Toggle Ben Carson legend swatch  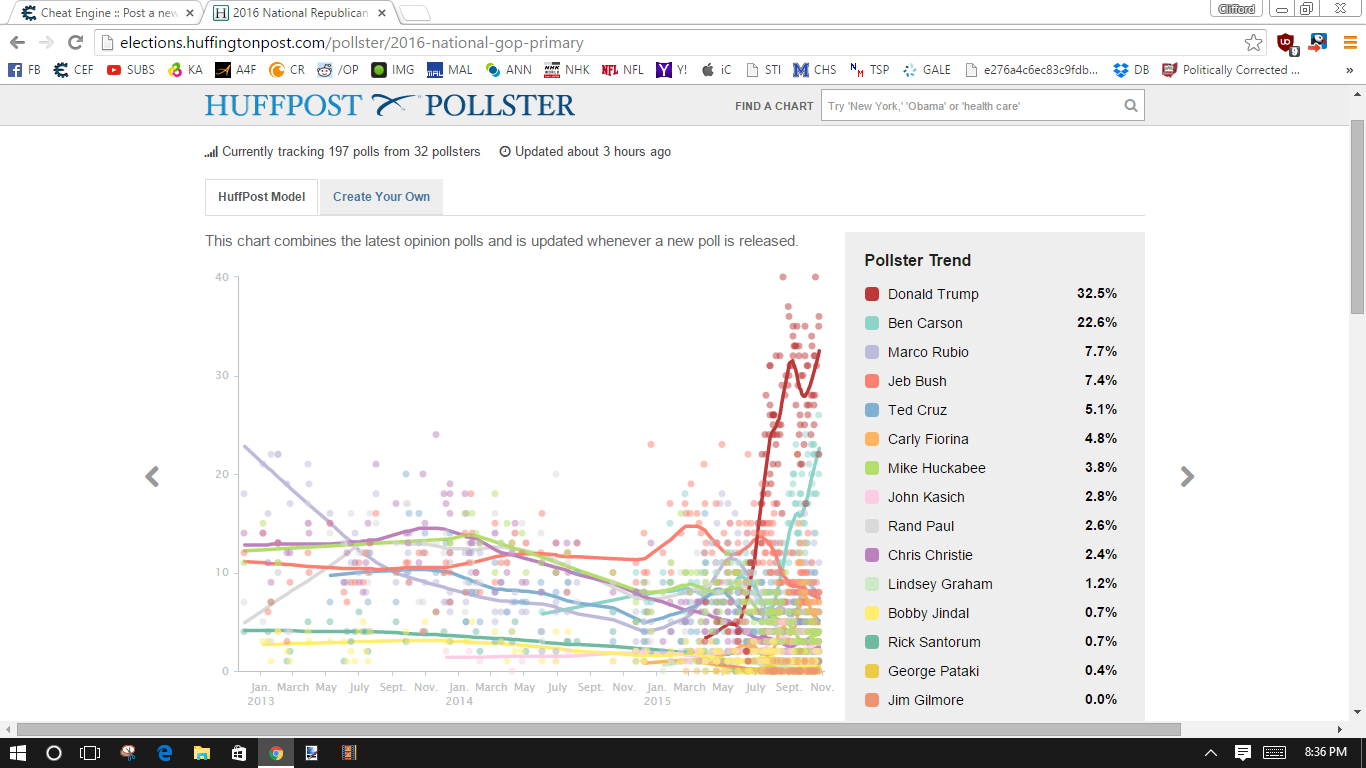click(x=872, y=323)
